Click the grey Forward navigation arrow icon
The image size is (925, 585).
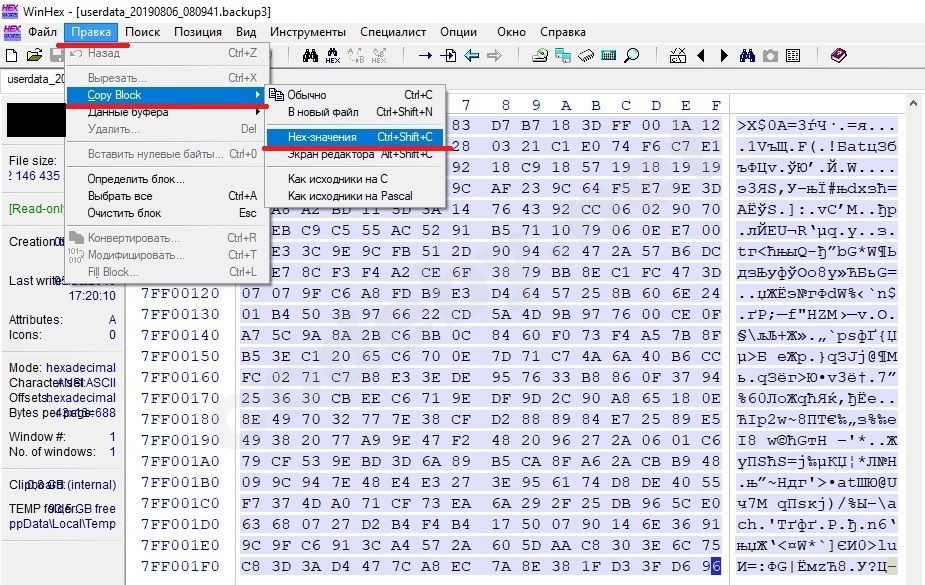point(494,55)
